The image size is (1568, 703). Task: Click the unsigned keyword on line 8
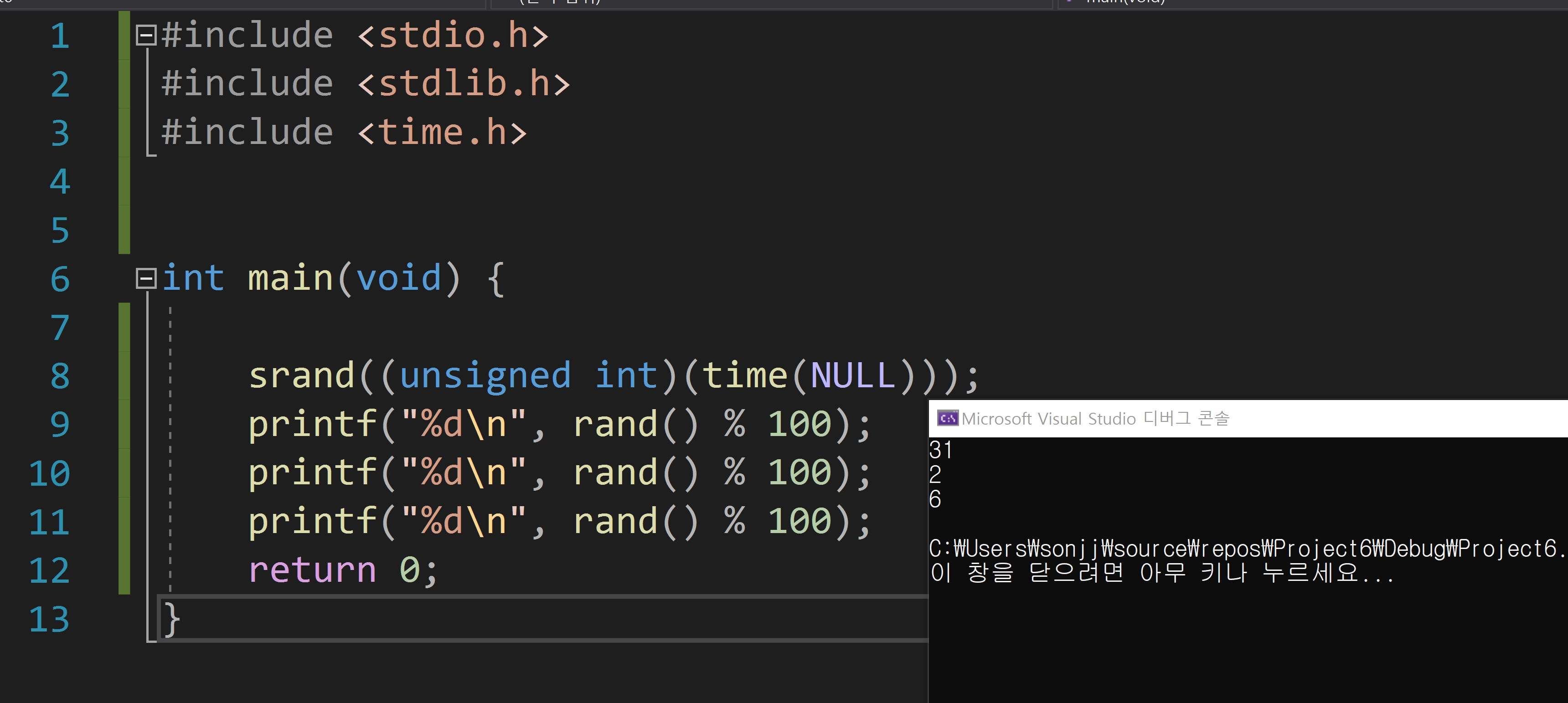(x=486, y=376)
